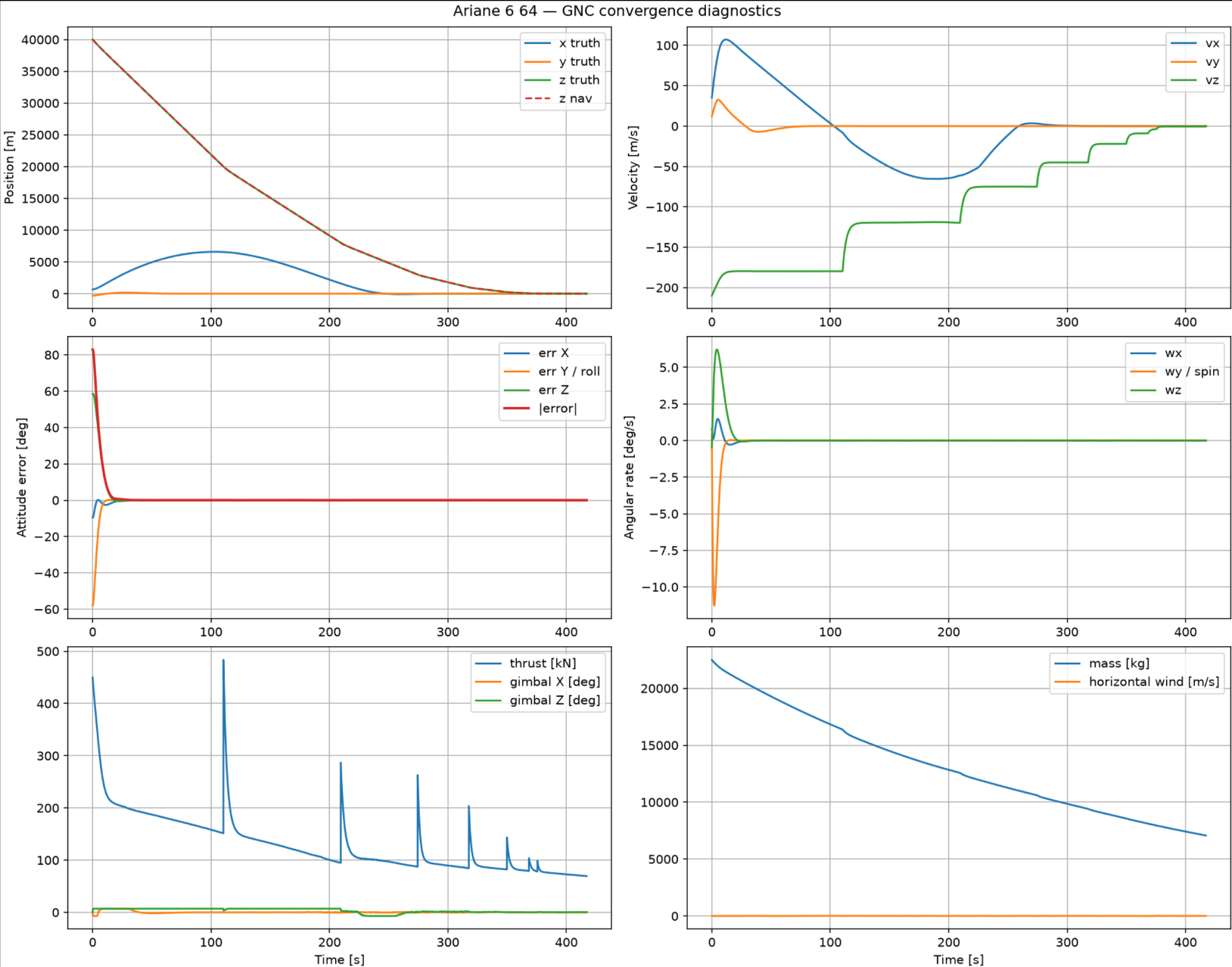
Task: Click the 'Attitude error [deg]' axis label
Action: click(21, 477)
